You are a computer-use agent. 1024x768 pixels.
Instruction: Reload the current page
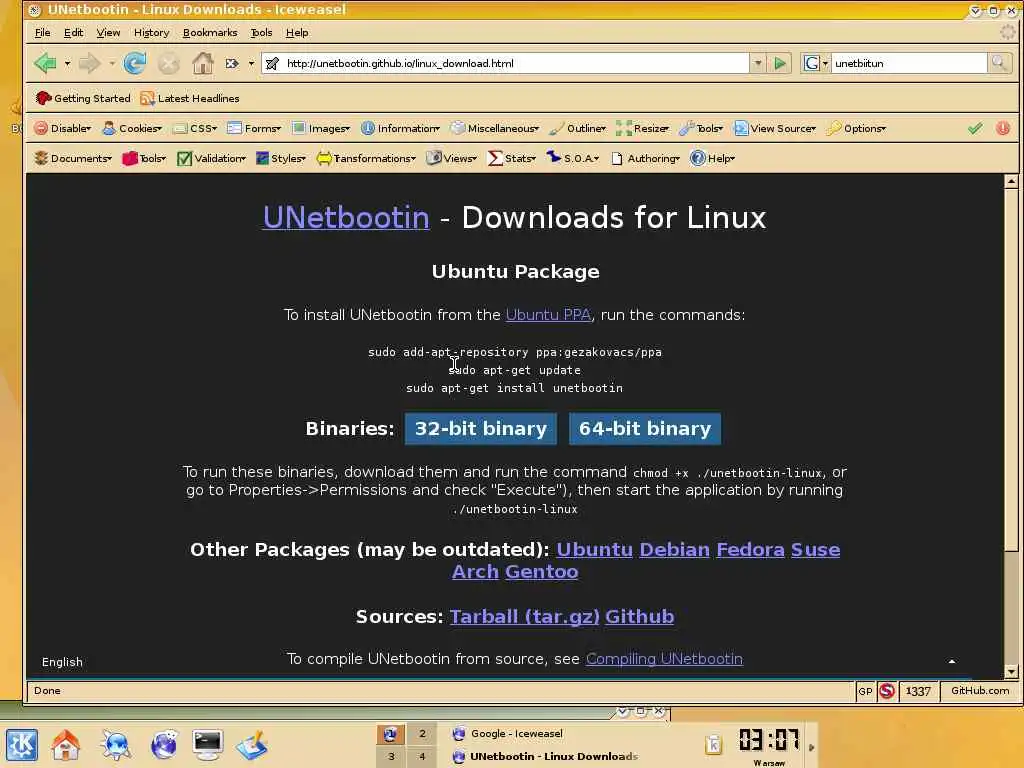coord(135,63)
